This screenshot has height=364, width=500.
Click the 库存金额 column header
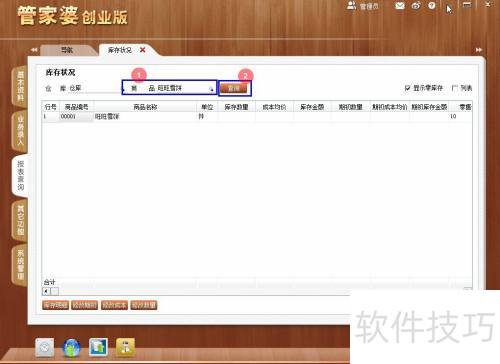pyautogui.click(x=312, y=107)
